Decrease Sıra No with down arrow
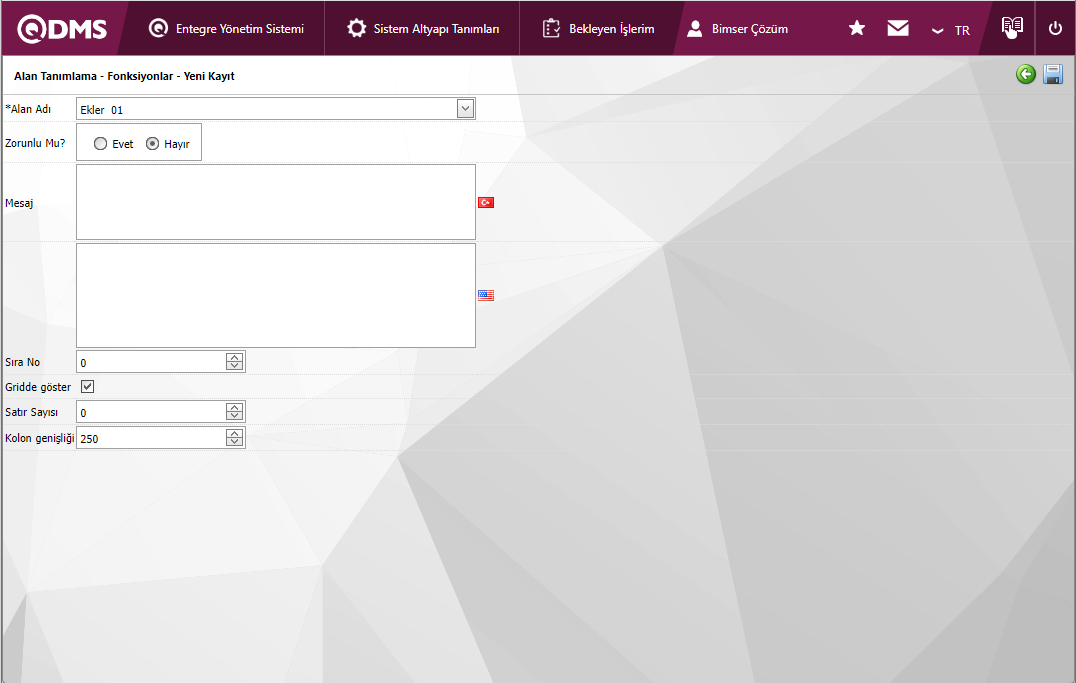Viewport: 1076px width, 683px height. 235,367
